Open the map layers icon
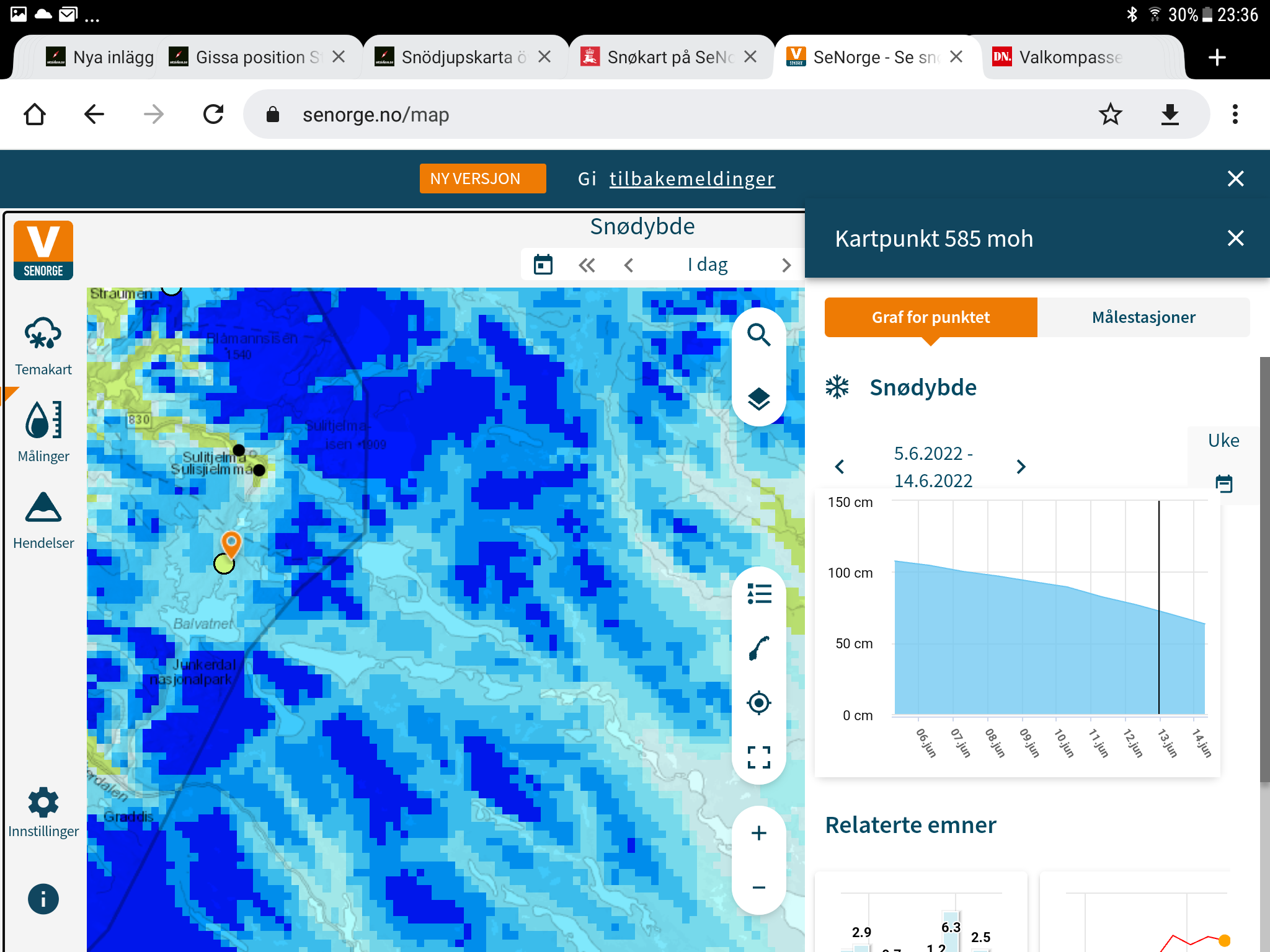The image size is (1270, 952). pyautogui.click(x=758, y=399)
